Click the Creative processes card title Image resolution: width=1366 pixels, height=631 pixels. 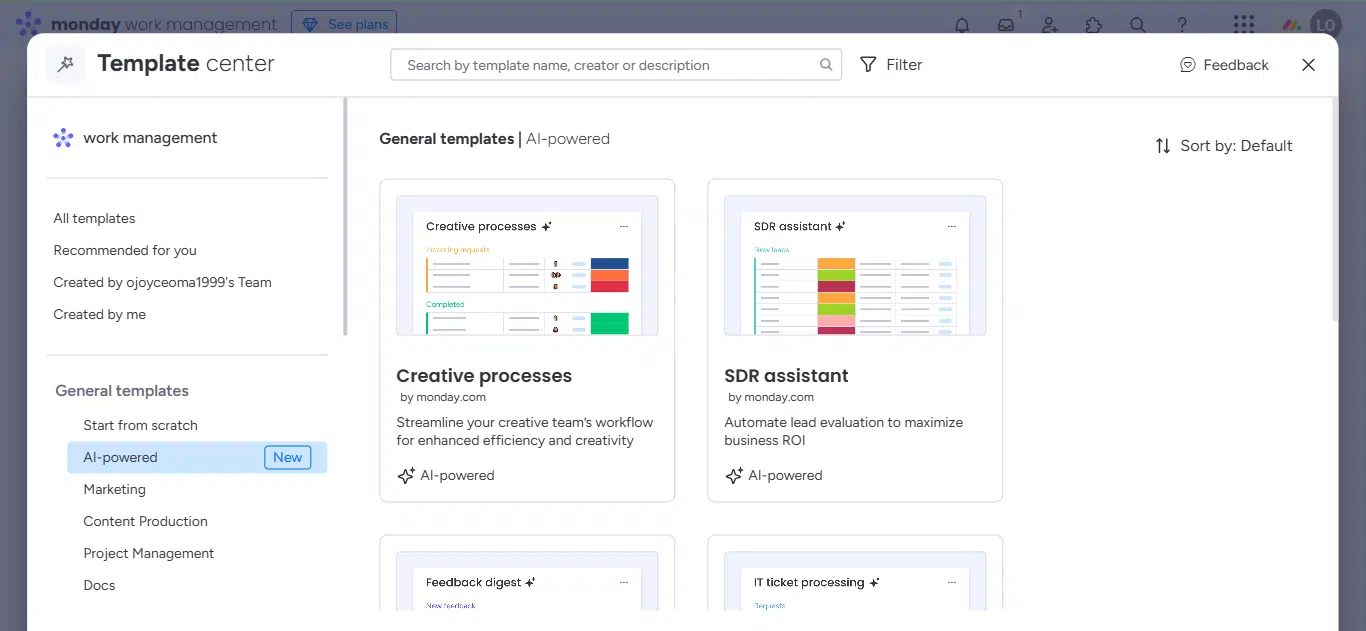484,376
